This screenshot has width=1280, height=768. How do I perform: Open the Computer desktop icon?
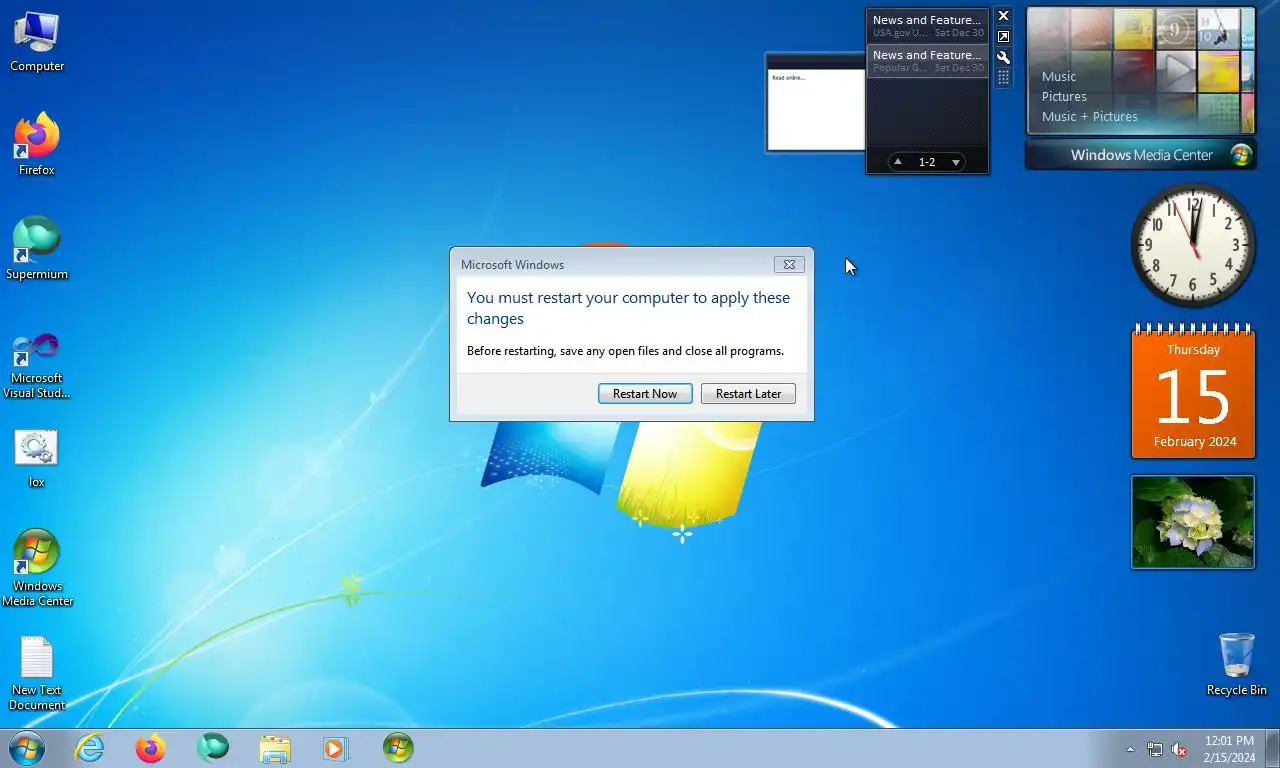[37, 42]
